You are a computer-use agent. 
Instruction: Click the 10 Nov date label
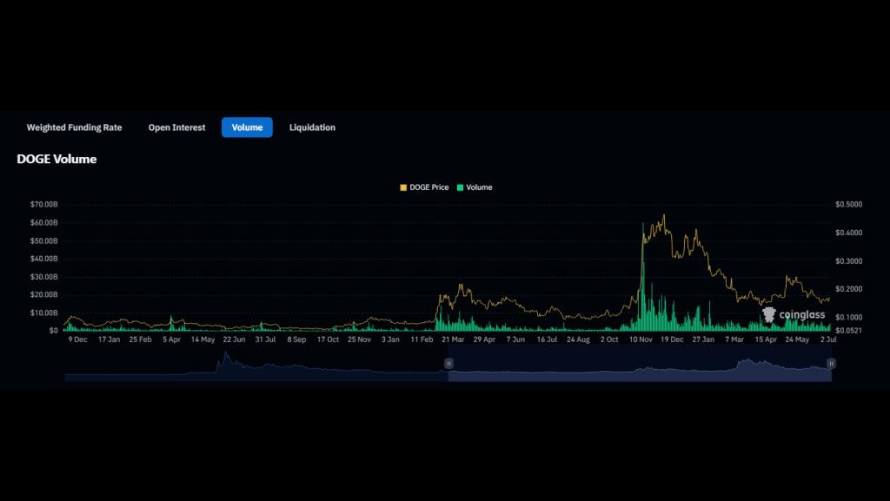640,339
